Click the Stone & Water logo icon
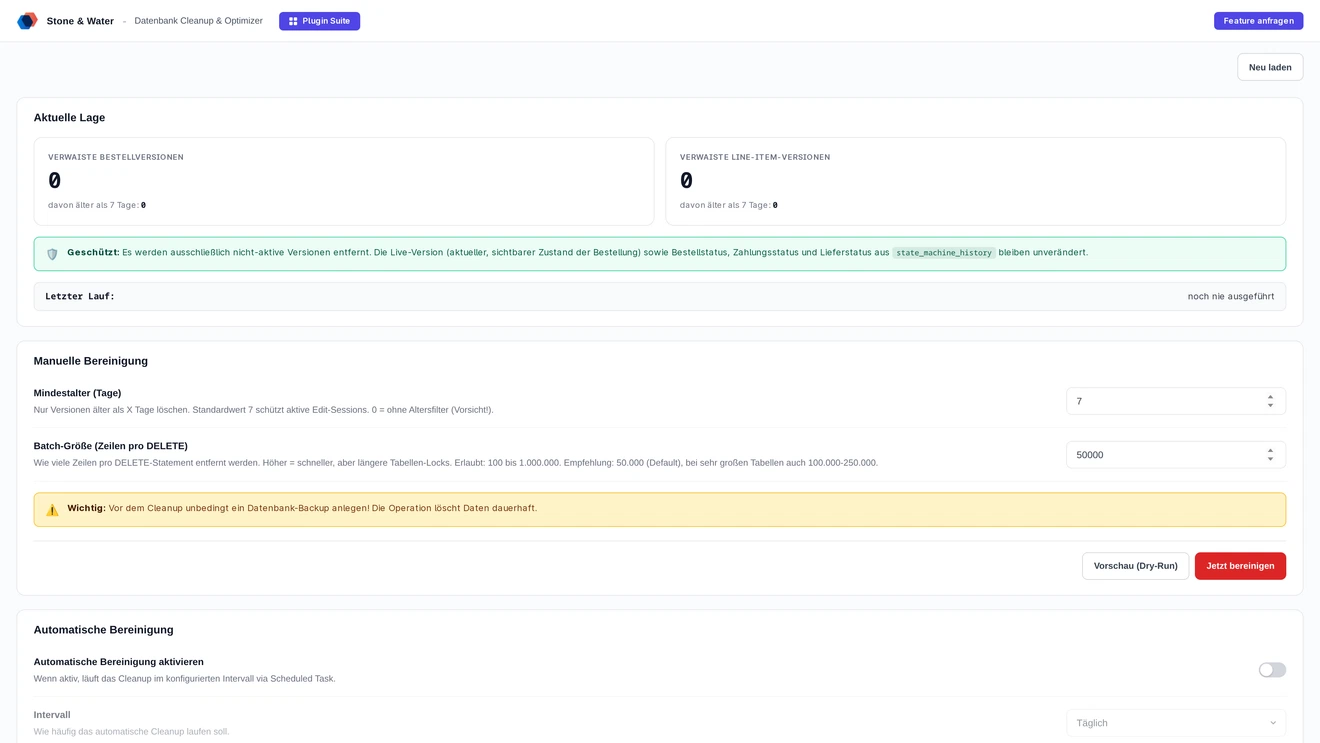Viewport: 1320px width, 743px height. point(27,21)
